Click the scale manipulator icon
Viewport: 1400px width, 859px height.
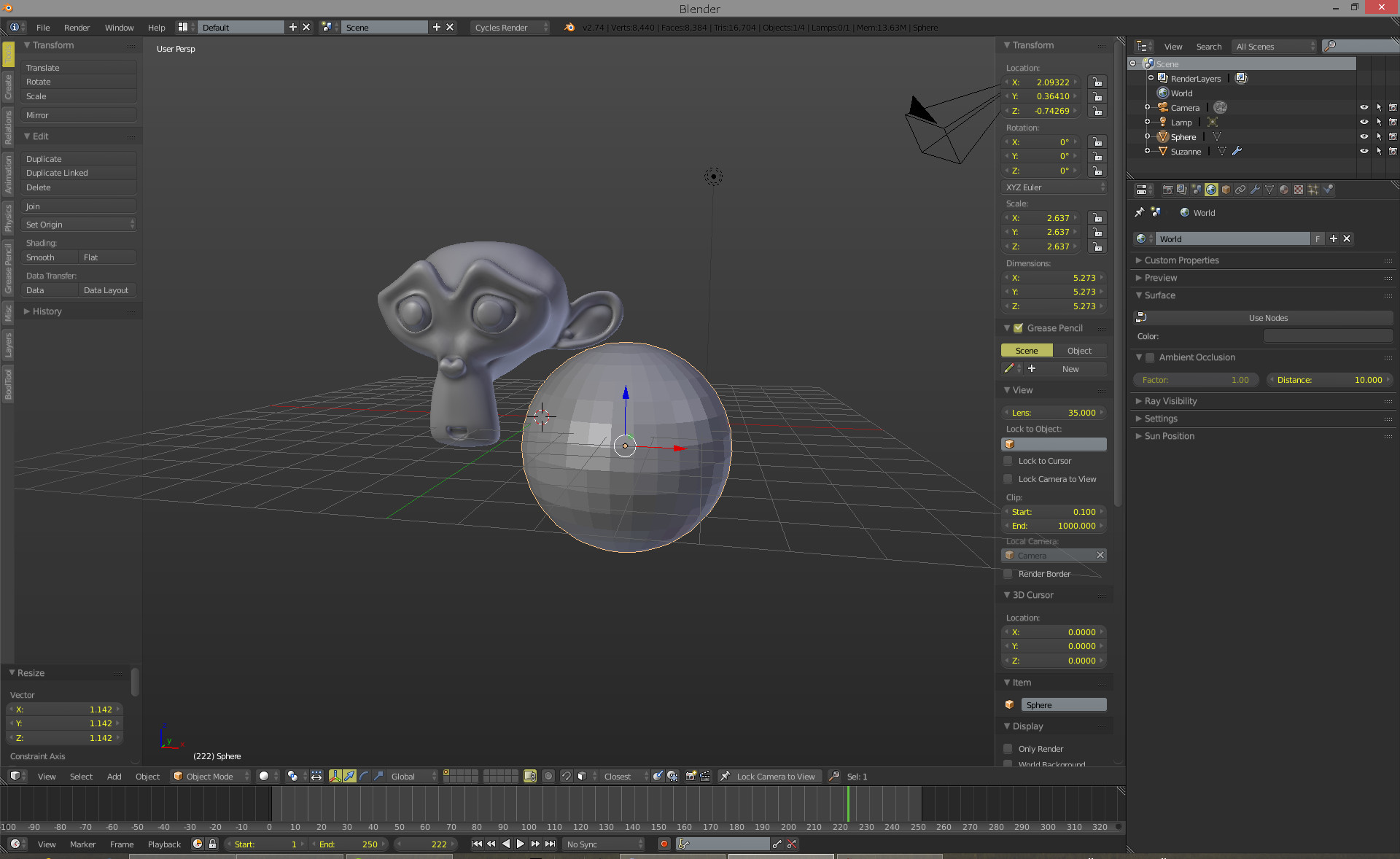(378, 776)
